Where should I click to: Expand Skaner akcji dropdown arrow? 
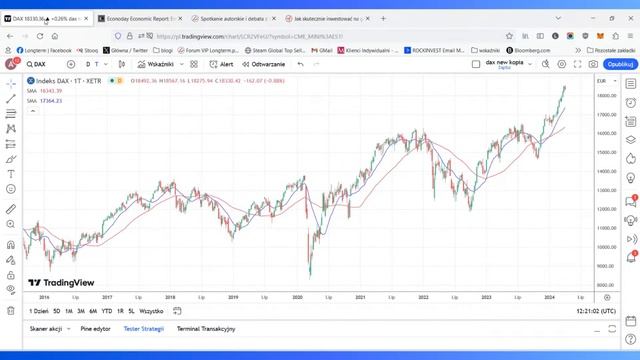click(x=69, y=329)
